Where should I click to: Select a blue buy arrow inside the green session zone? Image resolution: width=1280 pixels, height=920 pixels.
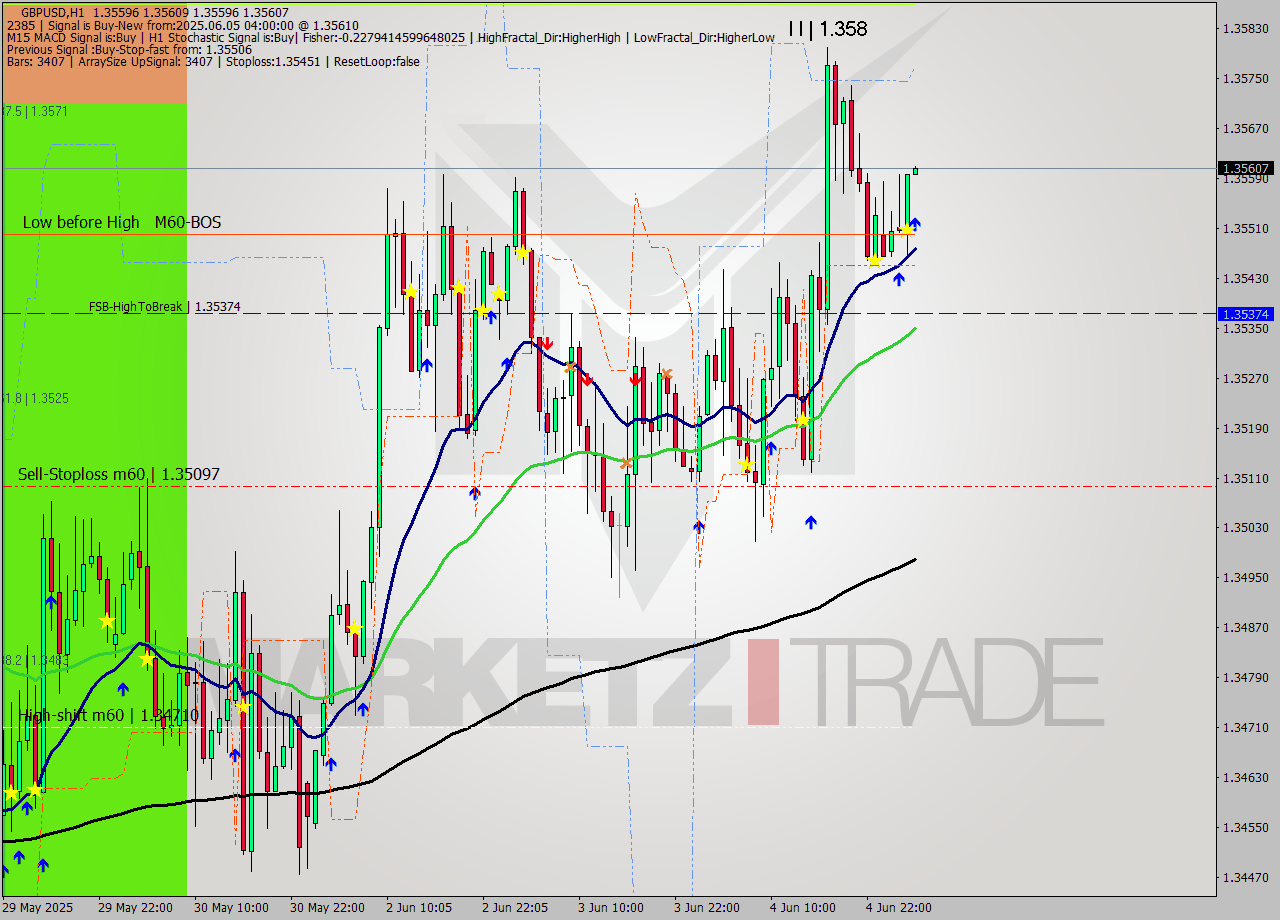click(50, 603)
